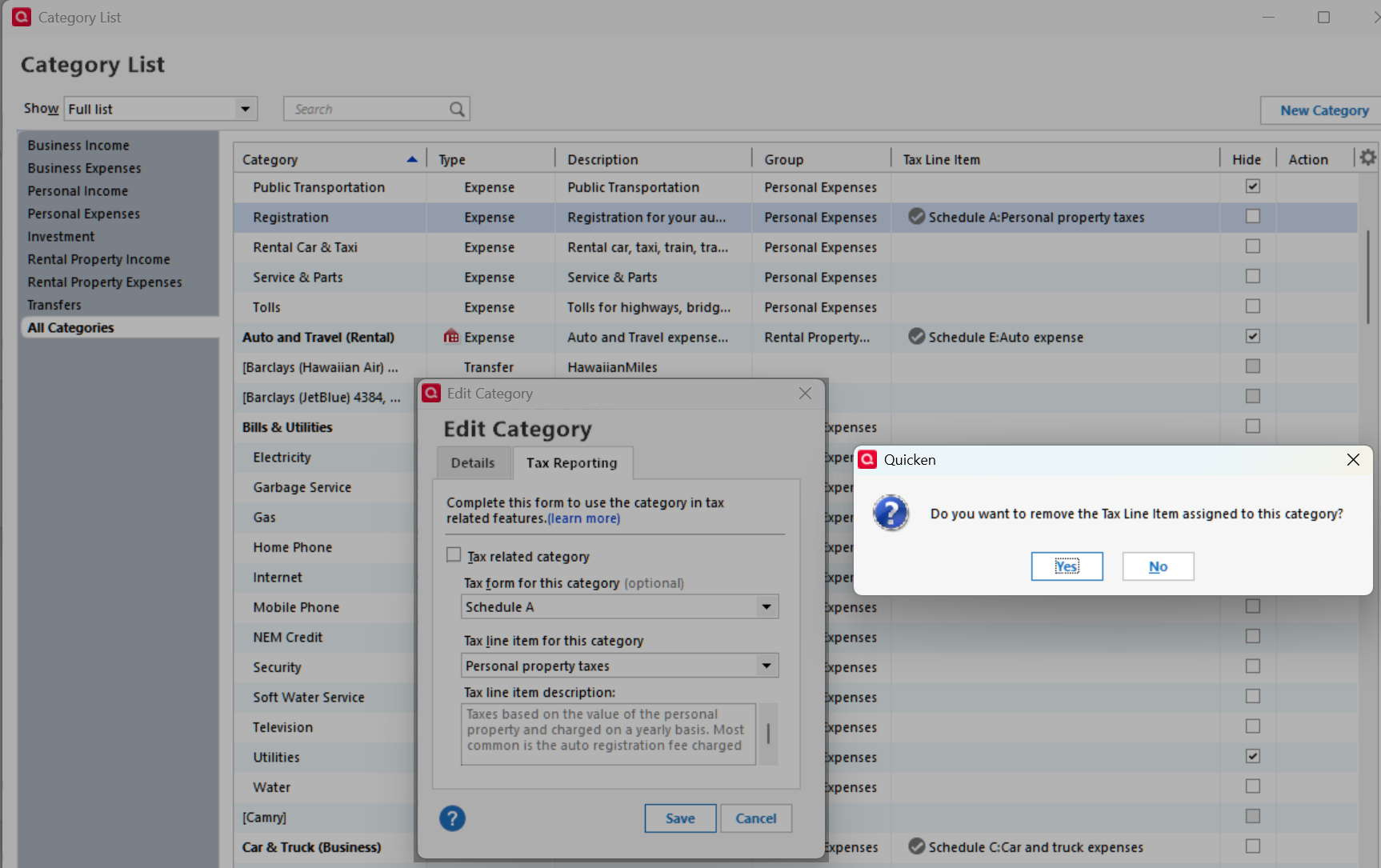Uncheck Hide for Utilities row
This screenshot has height=868, width=1381.
(x=1253, y=756)
